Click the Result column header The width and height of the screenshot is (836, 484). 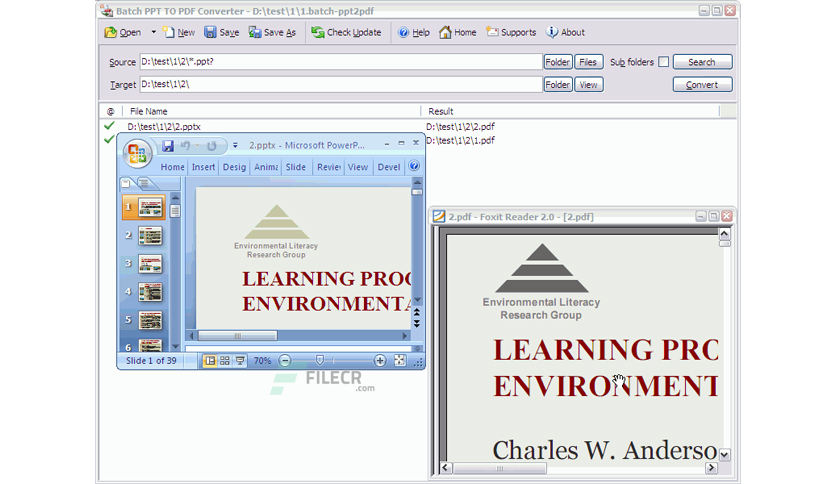(570, 111)
